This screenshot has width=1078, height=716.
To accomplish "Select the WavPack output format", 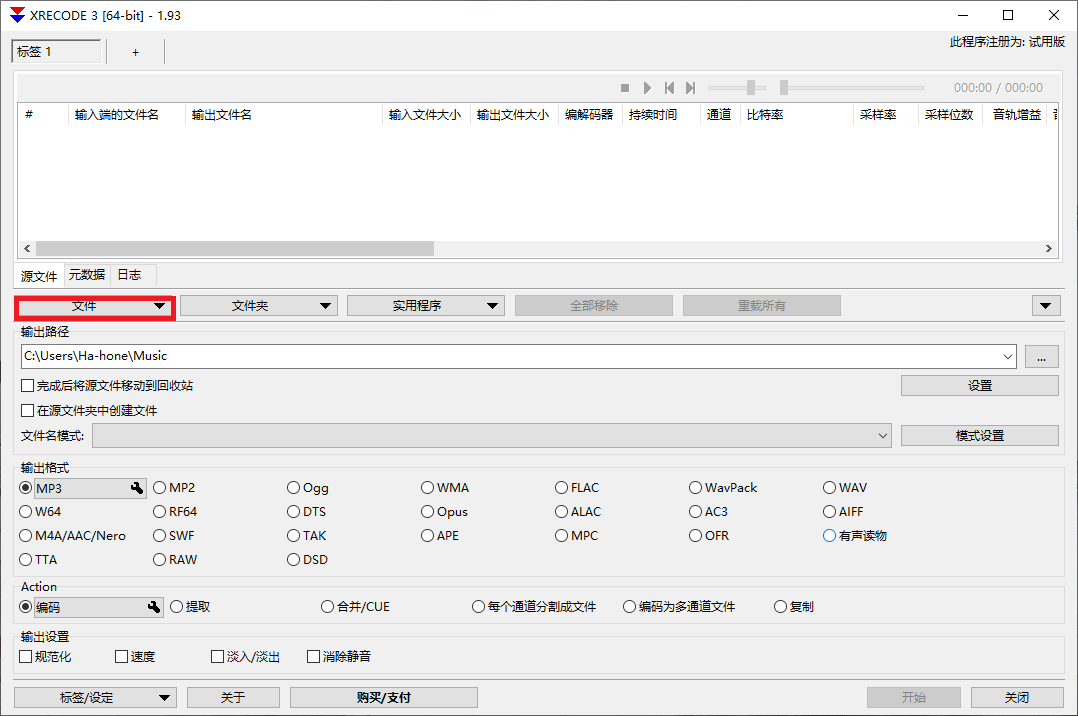I will click(723, 488).
